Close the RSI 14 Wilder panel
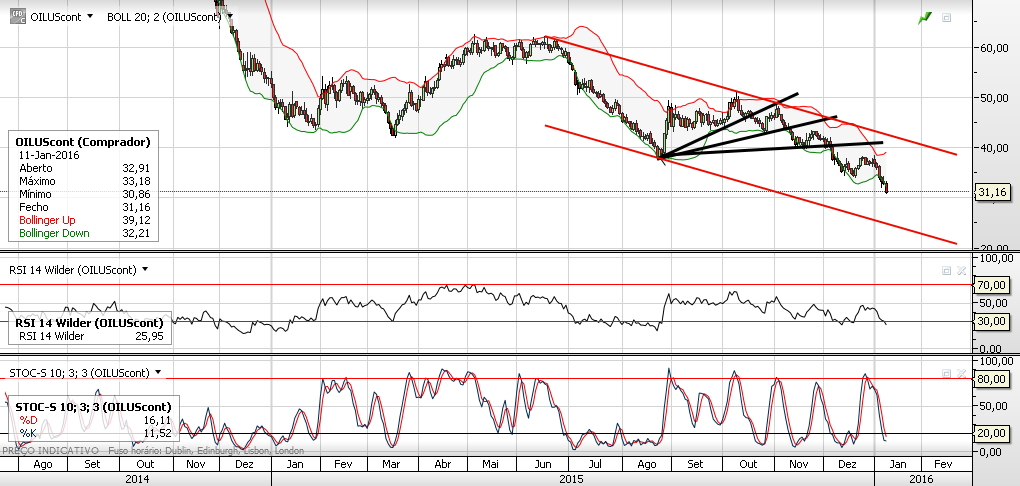This screenshot has width=1020, height=486. 961,270
